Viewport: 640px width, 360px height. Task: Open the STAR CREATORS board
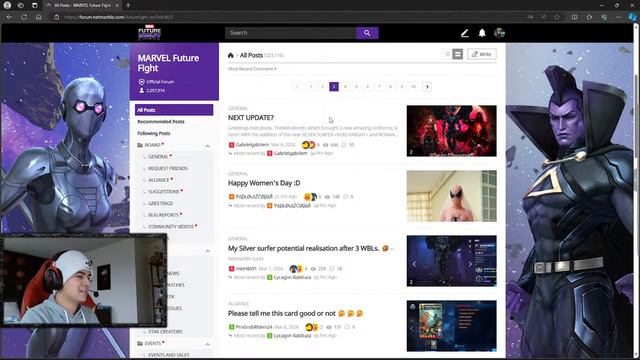165,332
